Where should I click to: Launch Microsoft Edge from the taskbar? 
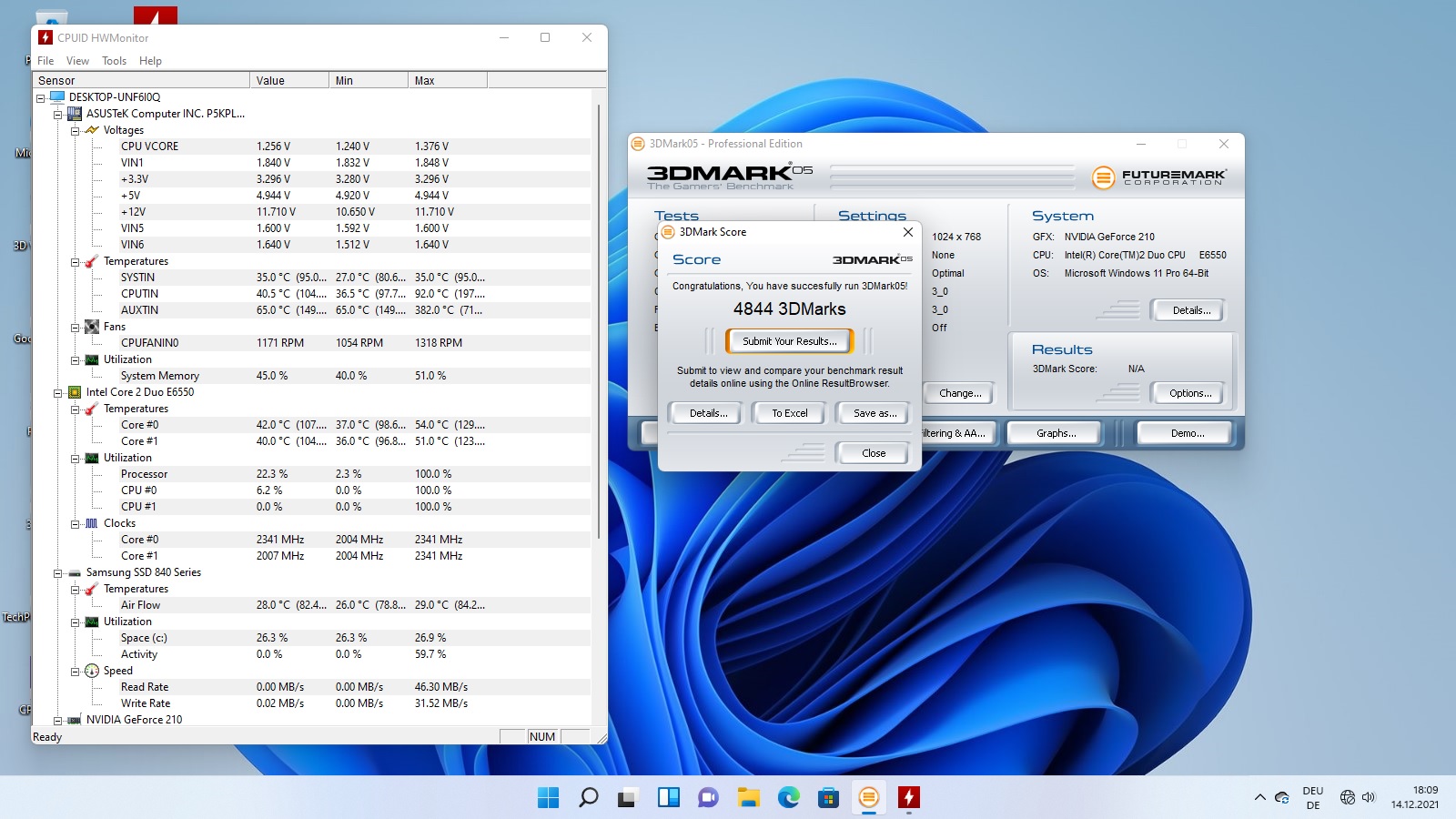click(789, 798)
